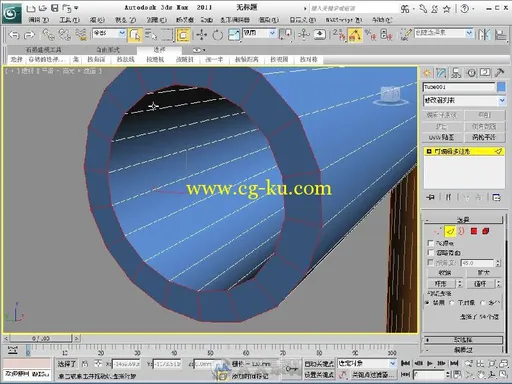Image resolution: width=512 pixels, height=384 pixels.
Task: Select the Link tool icon
Action: click(x=49, y=35)
